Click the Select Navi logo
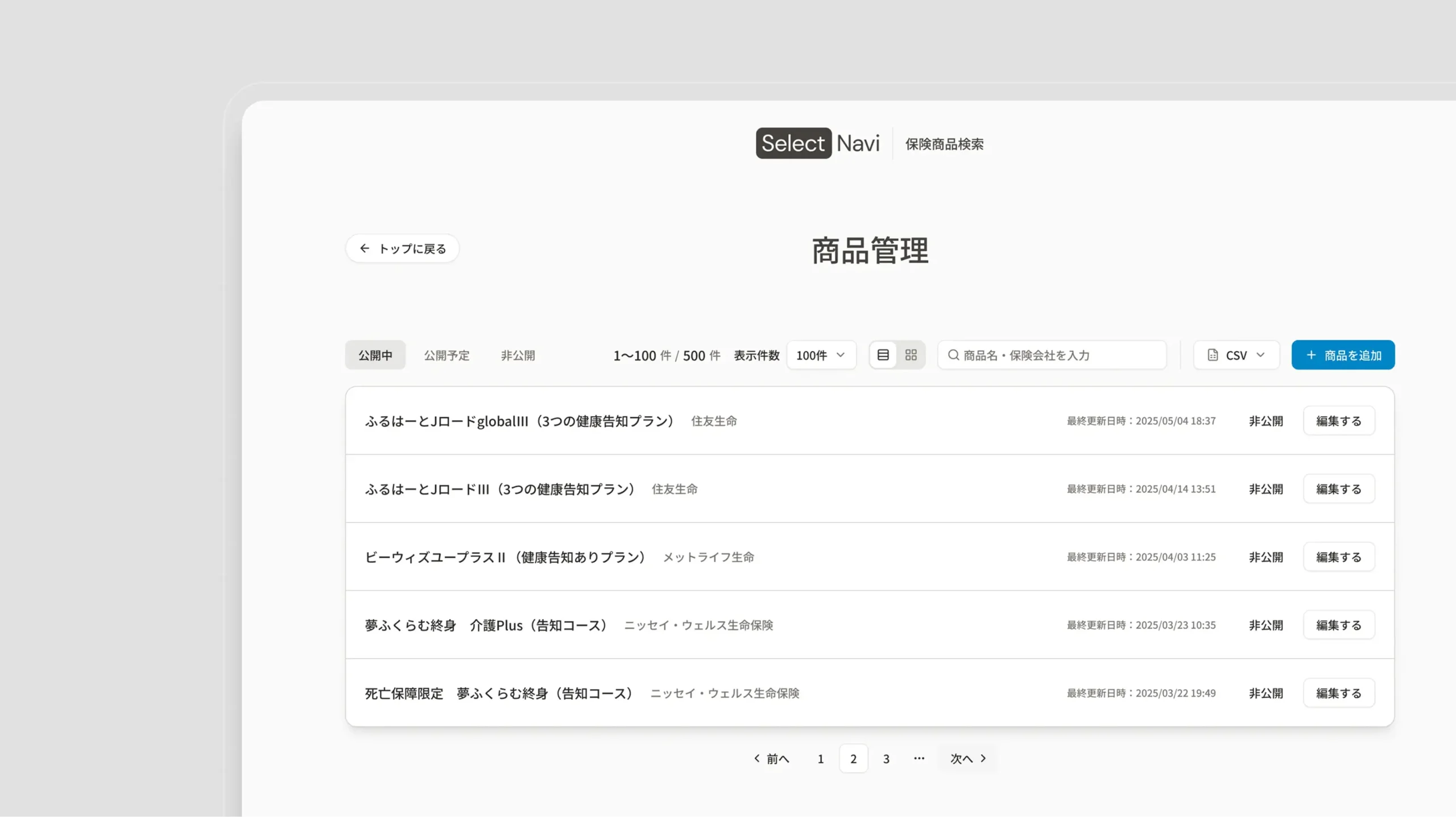This screenshot has height=817, width=1456. point(817,143)
